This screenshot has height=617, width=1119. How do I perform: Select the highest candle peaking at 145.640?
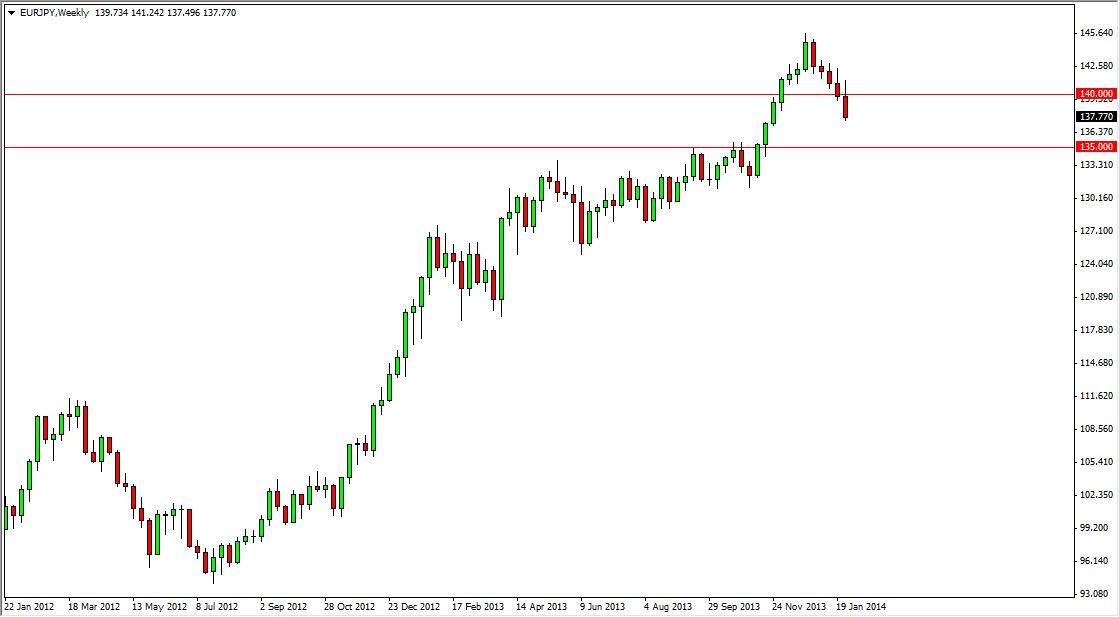[x=808, y=50]
